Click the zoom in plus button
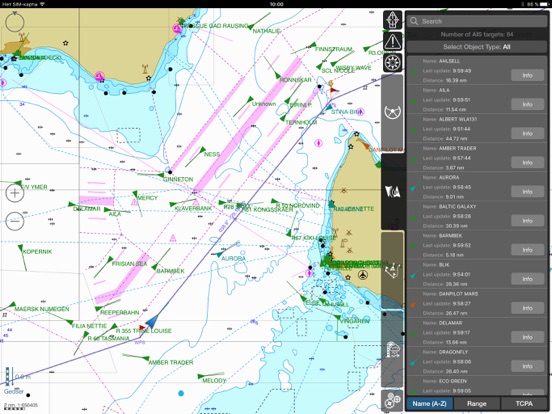This screenshot has height=414, width=552. pyautogui.click(x=15, y=193)
